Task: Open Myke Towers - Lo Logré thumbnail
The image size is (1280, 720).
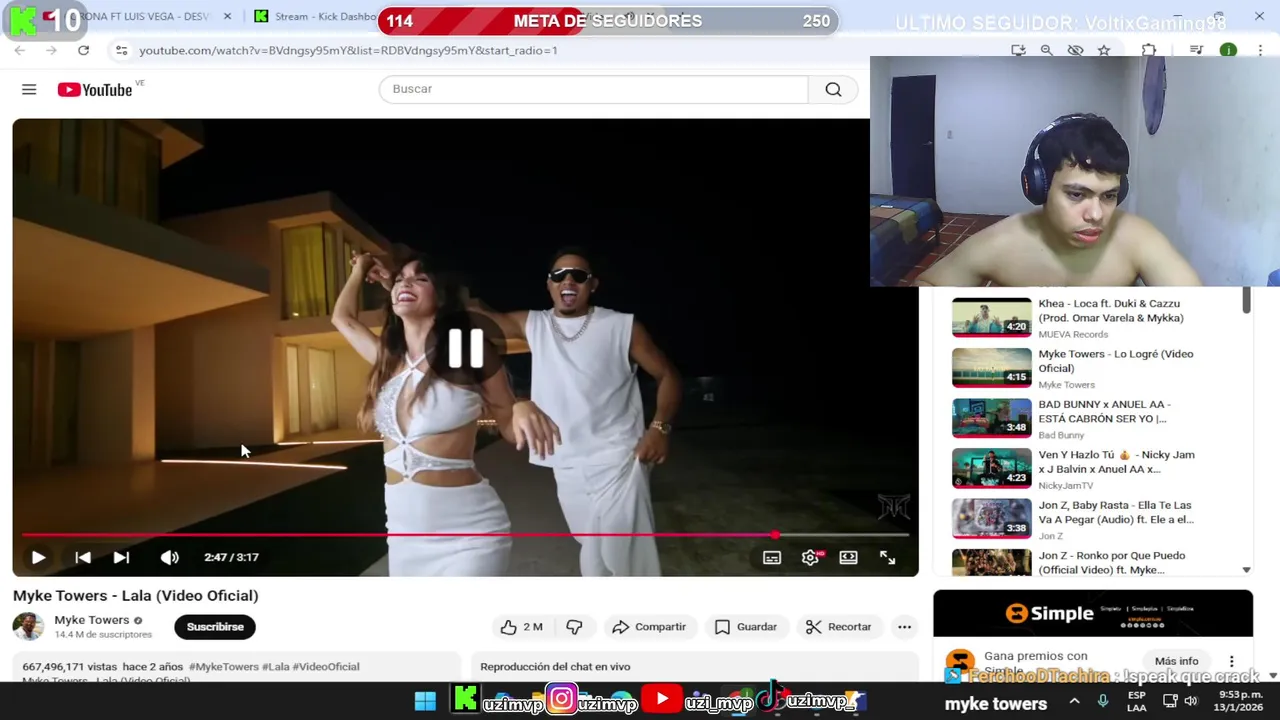Action: click(x=991, y=367)
